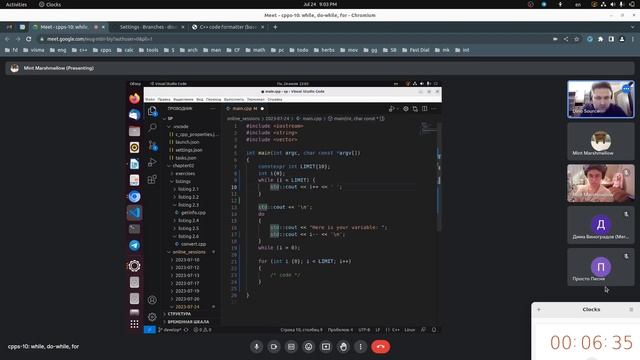Switch the en keyboard layout indicator
The width and height of the screenshot is (640, 360).
tap(578, 4)
